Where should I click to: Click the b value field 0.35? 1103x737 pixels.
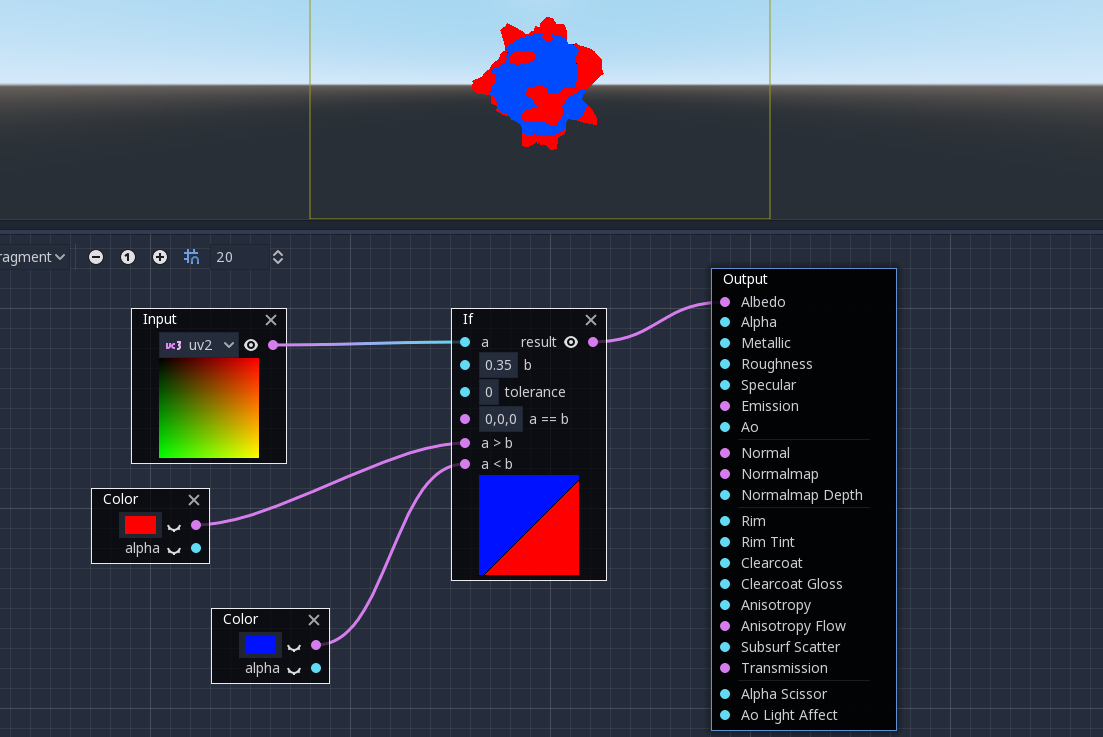(498, 365)
